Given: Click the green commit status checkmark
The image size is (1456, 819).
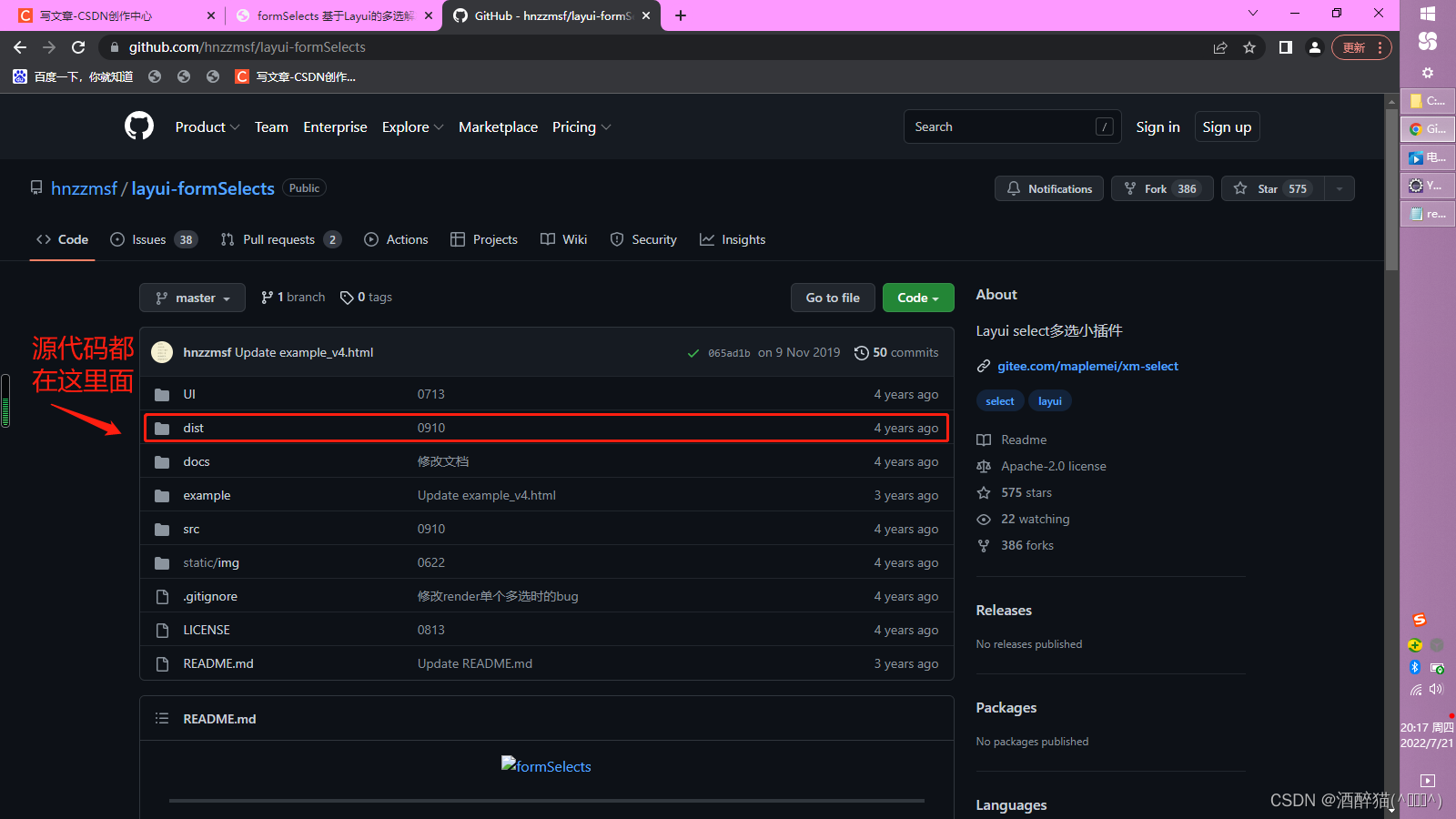Looking at the screenshot, I should [x=693, y=353].
